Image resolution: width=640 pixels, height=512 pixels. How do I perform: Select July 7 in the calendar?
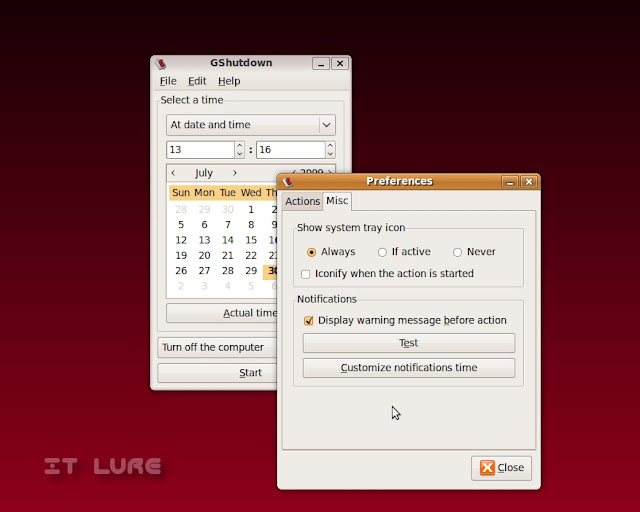coord(228,225)
